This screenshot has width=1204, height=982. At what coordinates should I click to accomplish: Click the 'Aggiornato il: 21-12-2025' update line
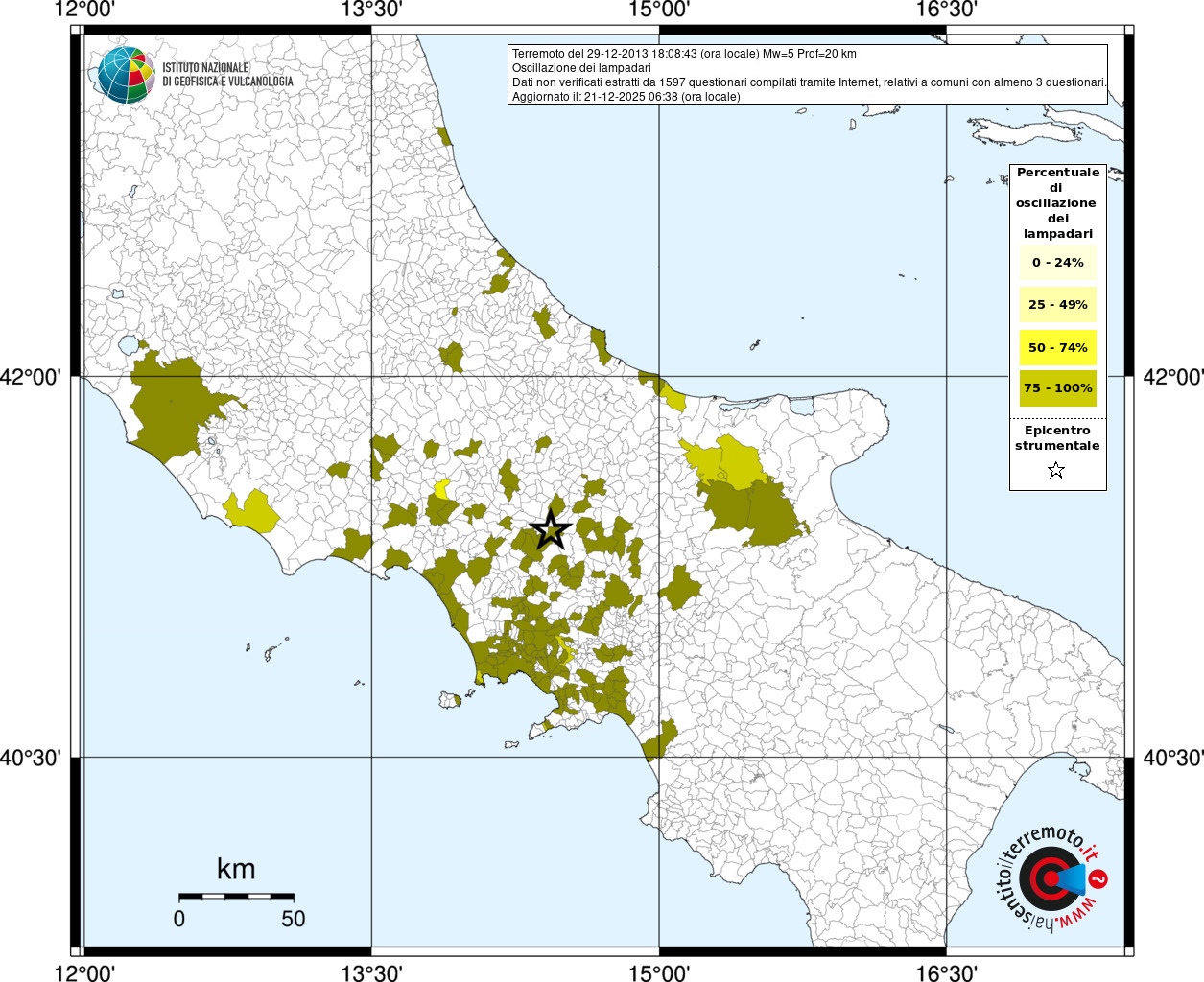pyautogui.click(x=626, y=97)
